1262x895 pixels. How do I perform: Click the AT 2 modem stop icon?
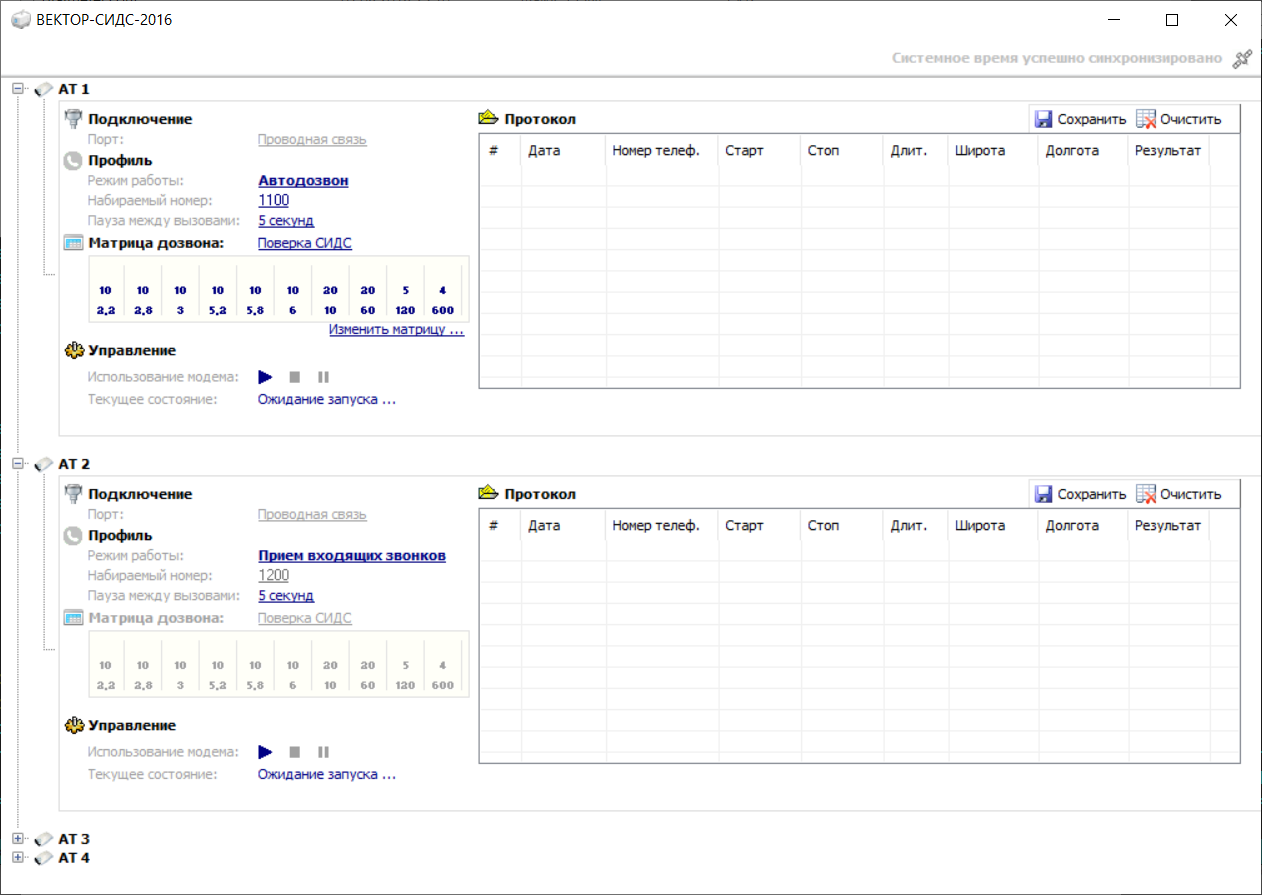coord(295,752)
